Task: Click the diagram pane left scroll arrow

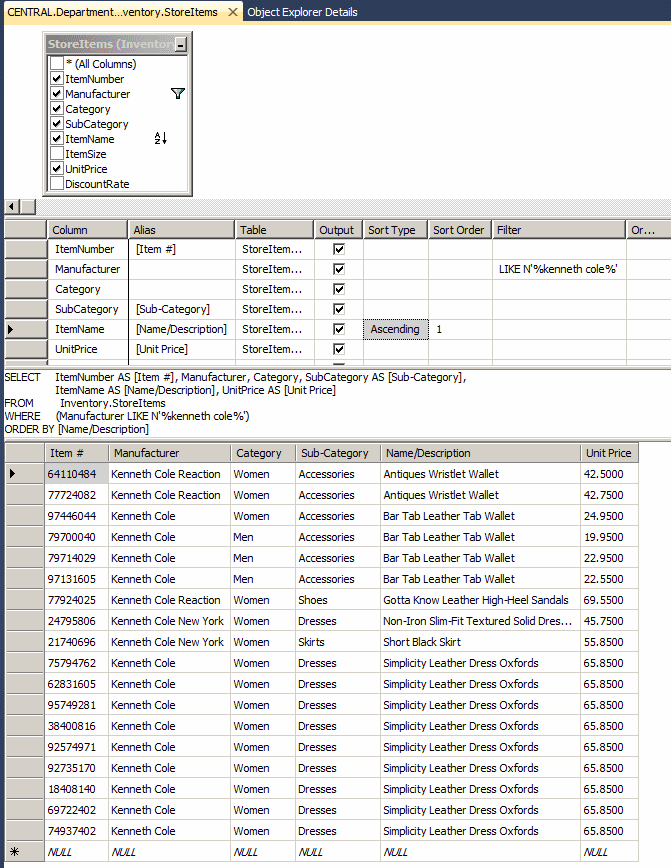Action: coord(11,207)
